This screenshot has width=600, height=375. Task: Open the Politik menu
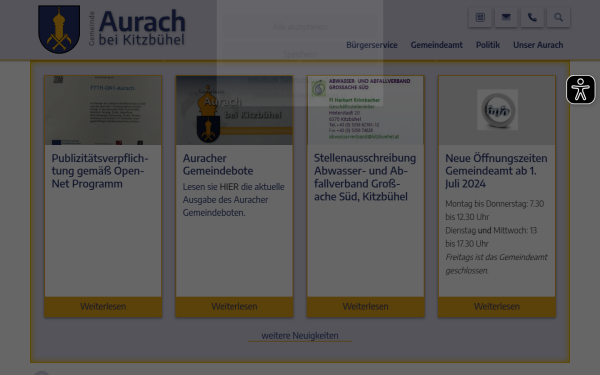coord(488,45)
